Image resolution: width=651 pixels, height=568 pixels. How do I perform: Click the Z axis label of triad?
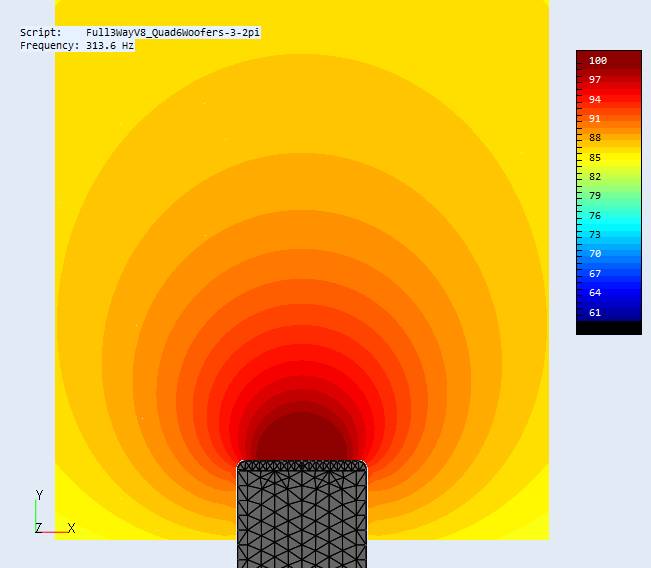point(39,528)
